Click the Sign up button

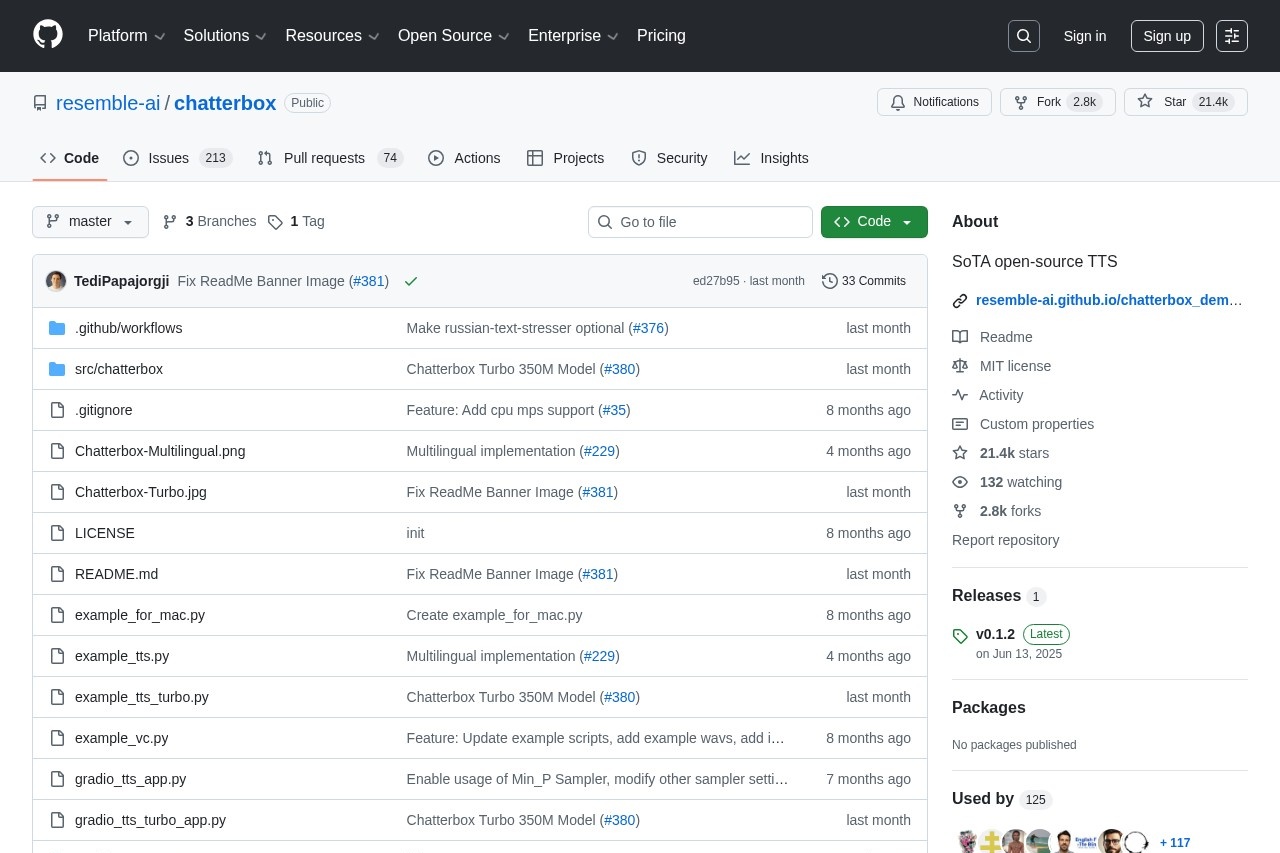[1166, 36]
